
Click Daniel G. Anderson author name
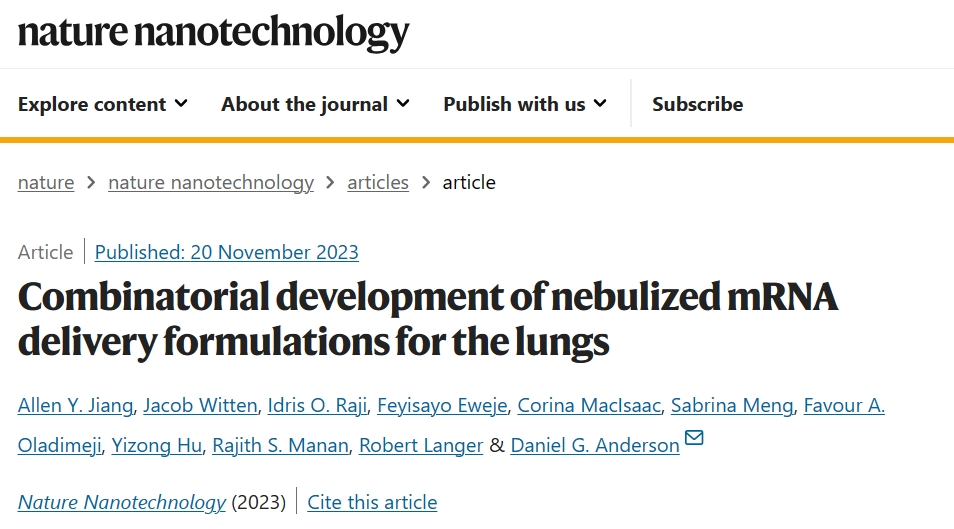595,446
